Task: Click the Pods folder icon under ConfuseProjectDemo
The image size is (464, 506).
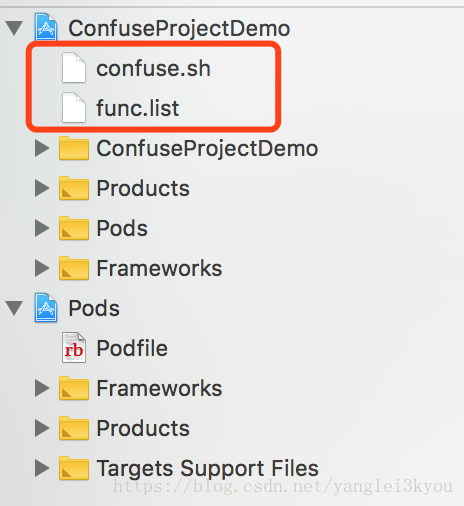Action: click(x=74, y=228)
